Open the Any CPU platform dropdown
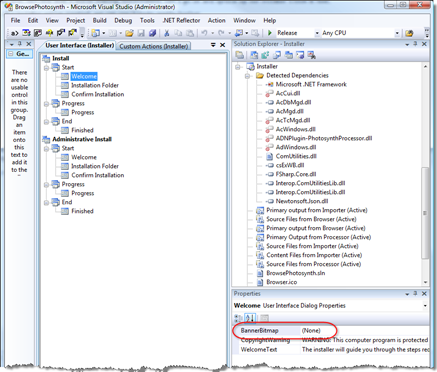 [397, 33]
